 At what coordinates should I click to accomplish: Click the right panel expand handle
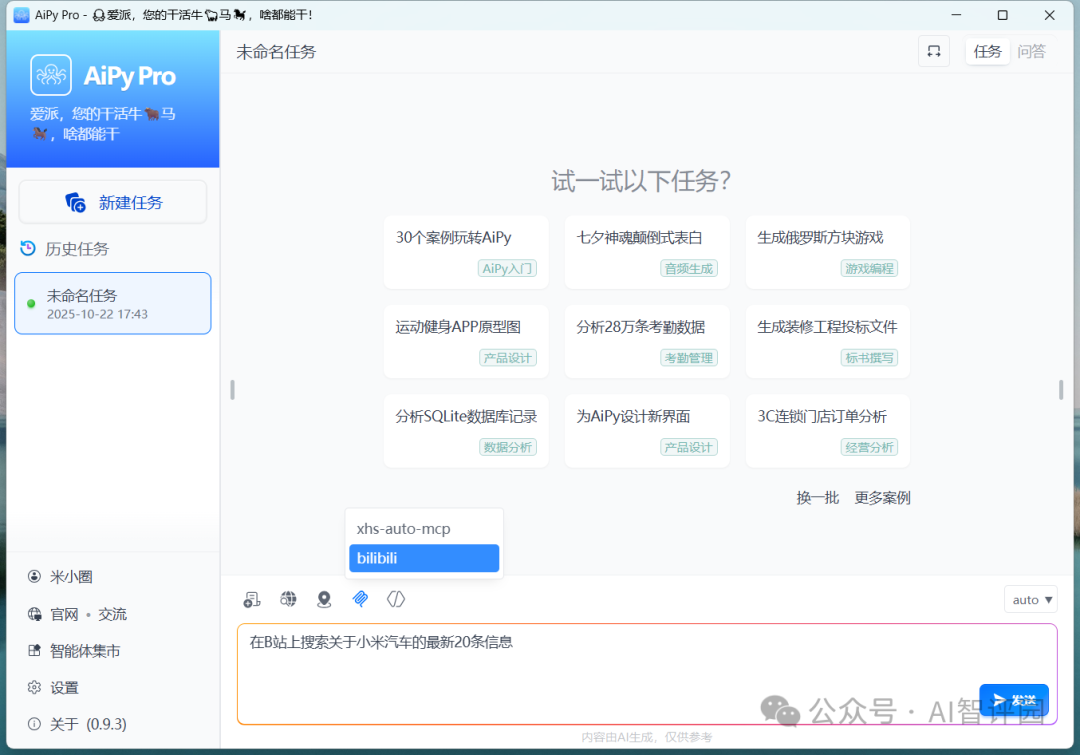1061,390
